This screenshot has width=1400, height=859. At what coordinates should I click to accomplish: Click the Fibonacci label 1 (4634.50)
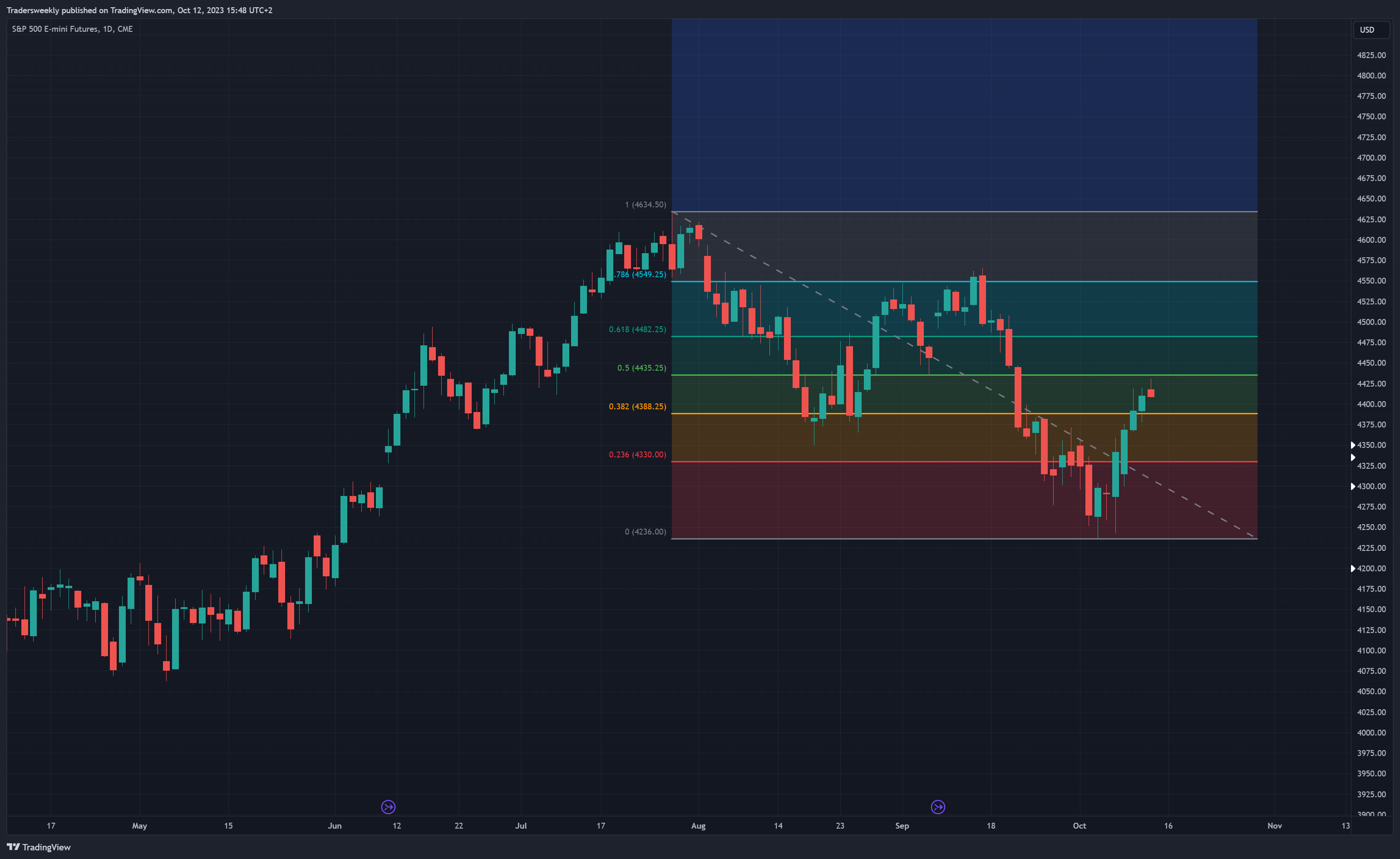[646, 205]
